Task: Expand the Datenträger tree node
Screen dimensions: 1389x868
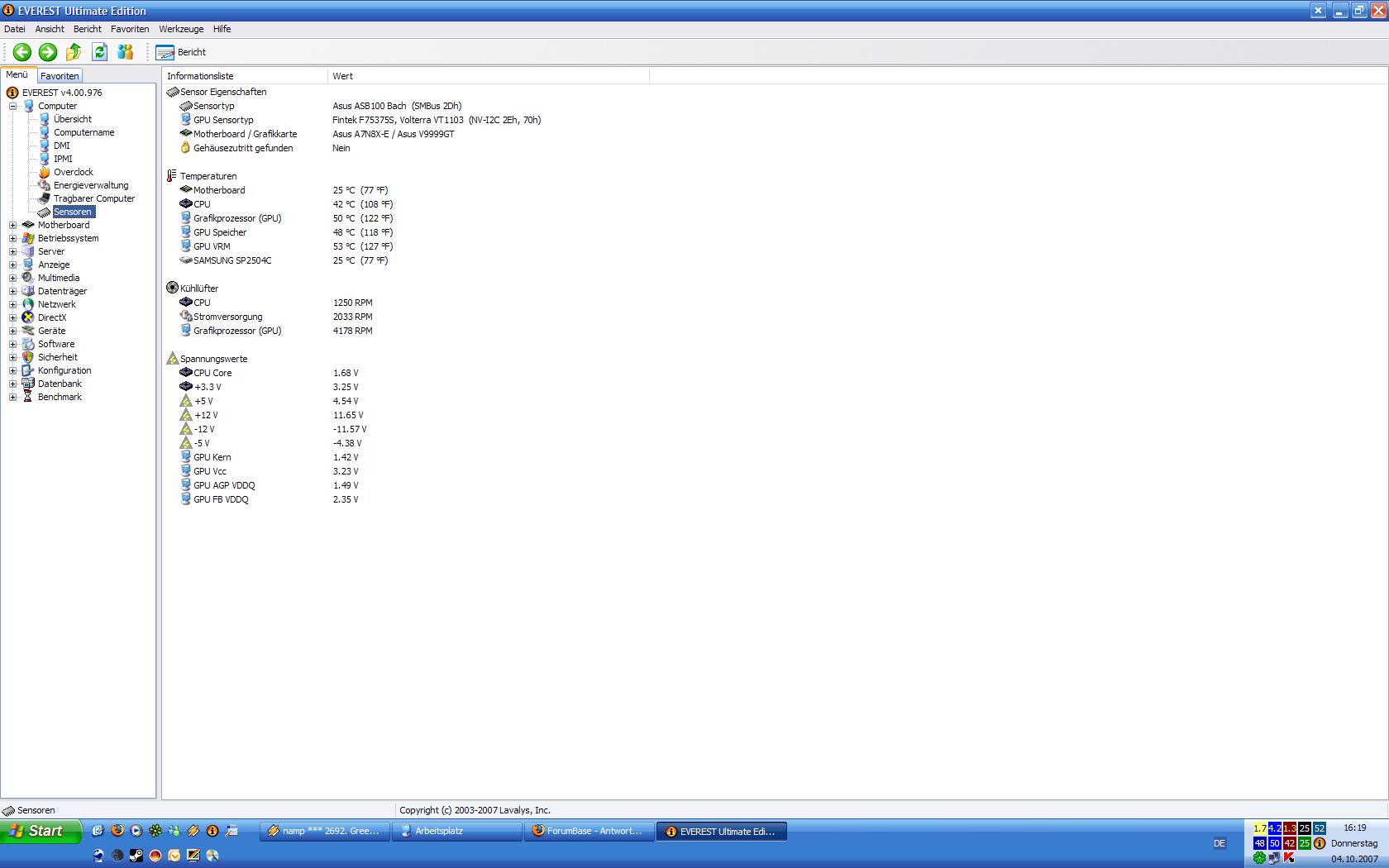Action: (x=12, y=291)
